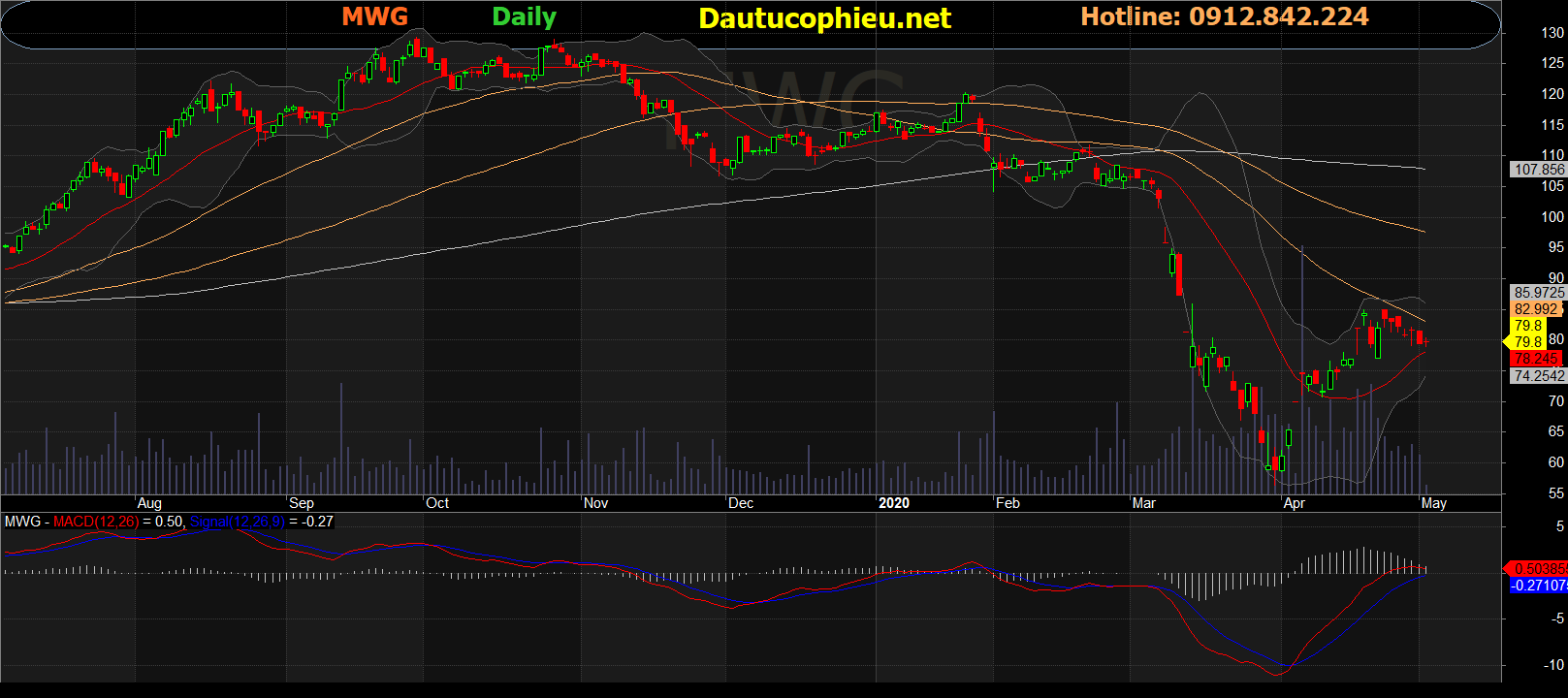The width and height of the screenshot is (1568, 698).
Task: Click the gray 85.9725 Bollinger band label
Action: click(x=1539, y=293)
